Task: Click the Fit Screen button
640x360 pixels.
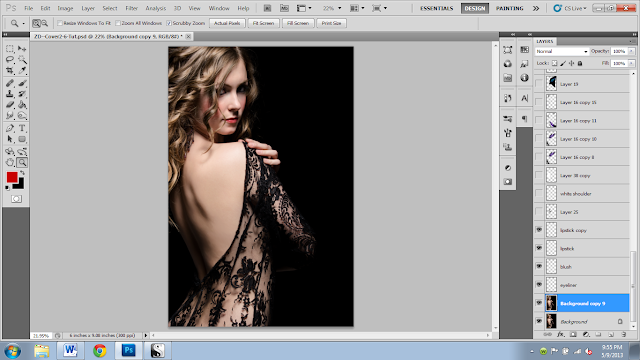Action: [263, 23]
